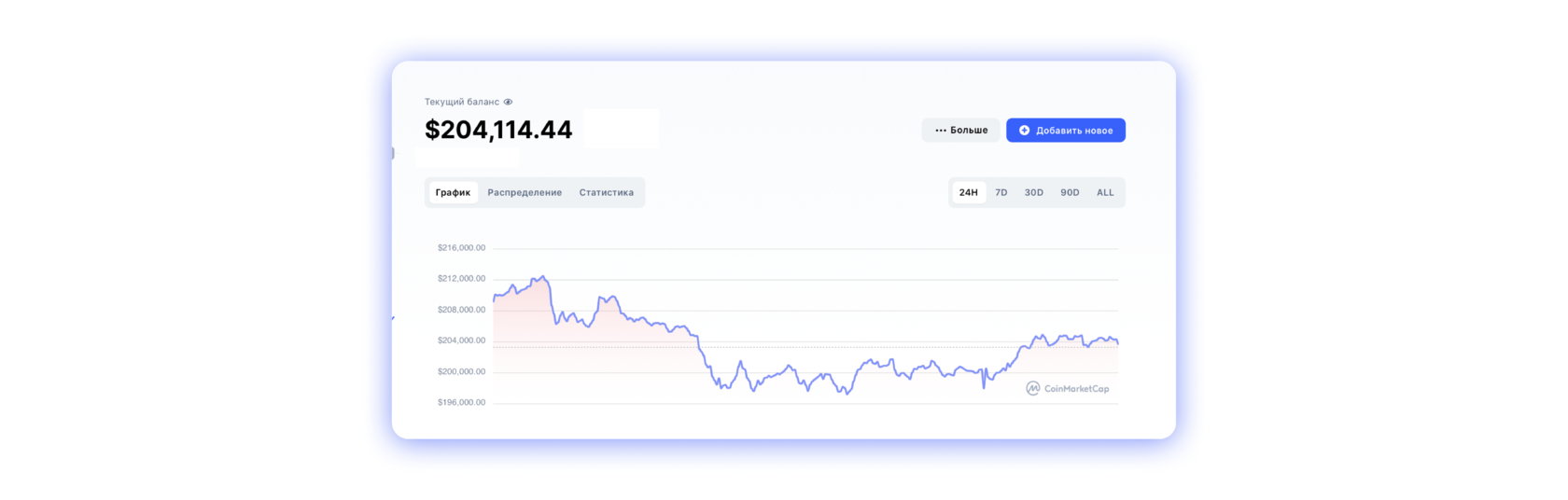Viewport: 1568px width, 500px height.
Task: Open the Распределение tab
Action: [x=525, y=192]
